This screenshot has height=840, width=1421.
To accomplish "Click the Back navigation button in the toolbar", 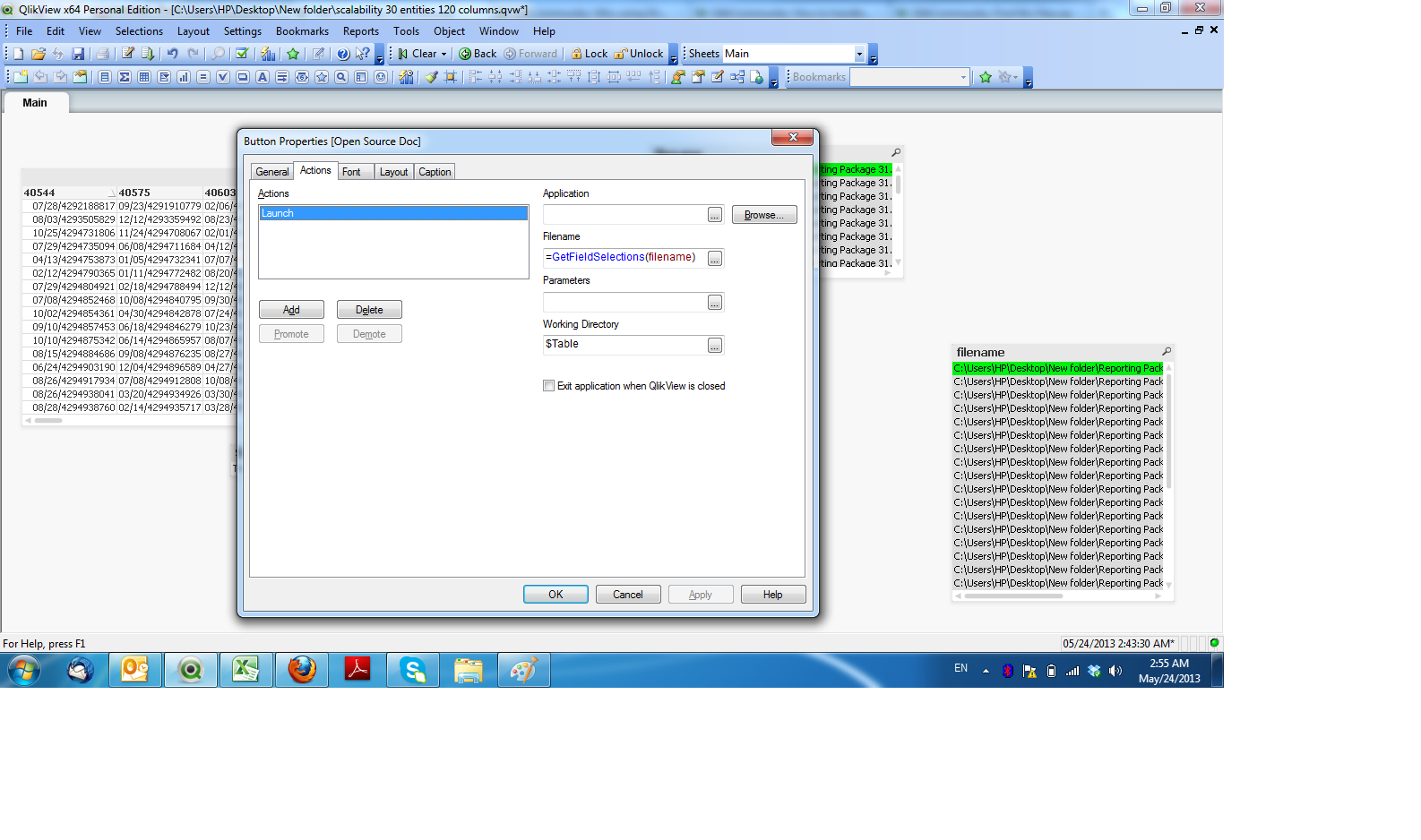I will pyautogui.click(x=478, y=54).
